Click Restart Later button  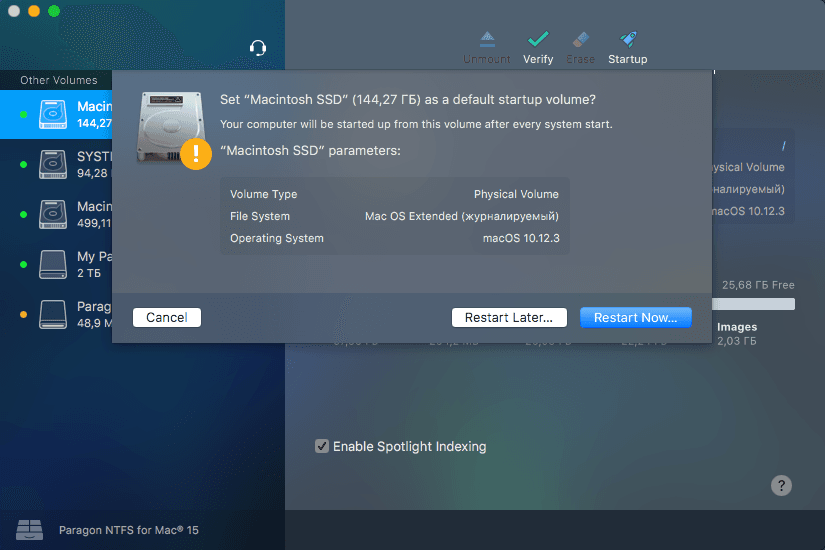tap(509, 317)
